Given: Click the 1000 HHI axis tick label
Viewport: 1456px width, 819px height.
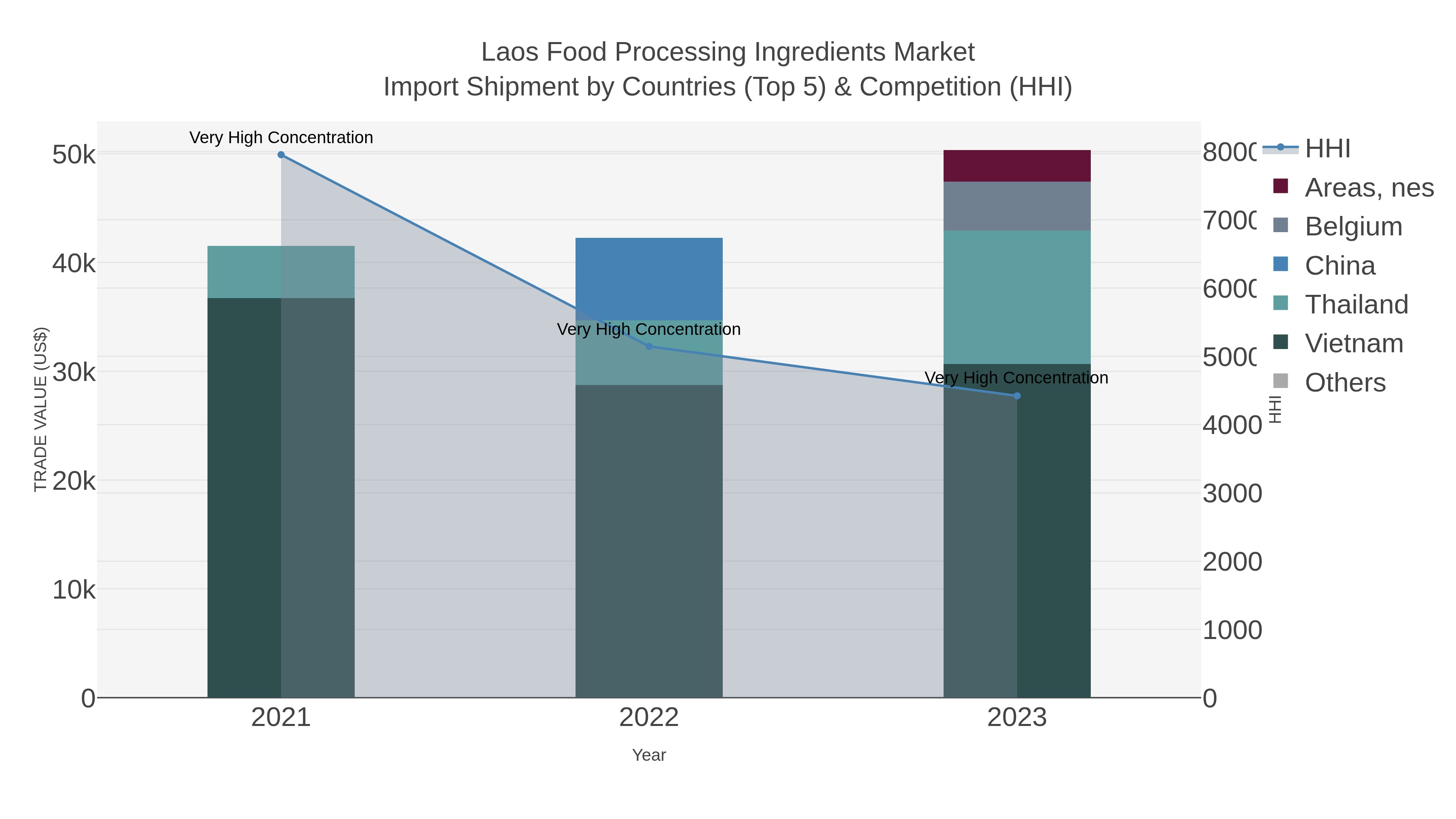Looking at the screenshot, I should point(1232,630).
